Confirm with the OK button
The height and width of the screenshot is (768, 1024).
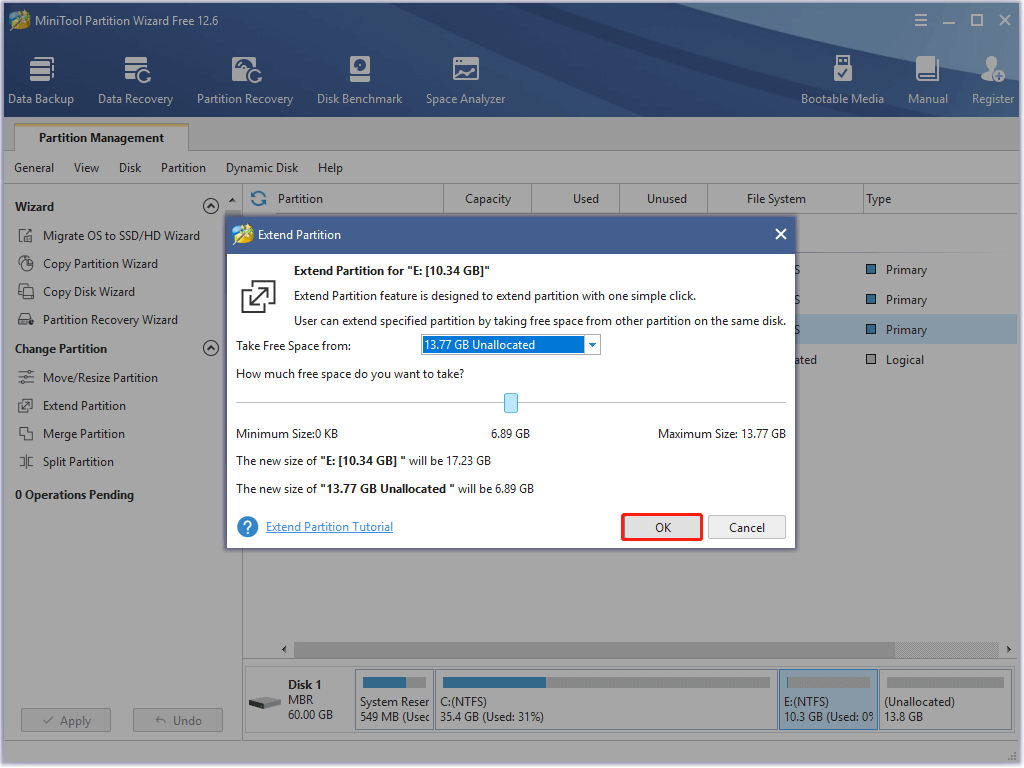point(662,527)
